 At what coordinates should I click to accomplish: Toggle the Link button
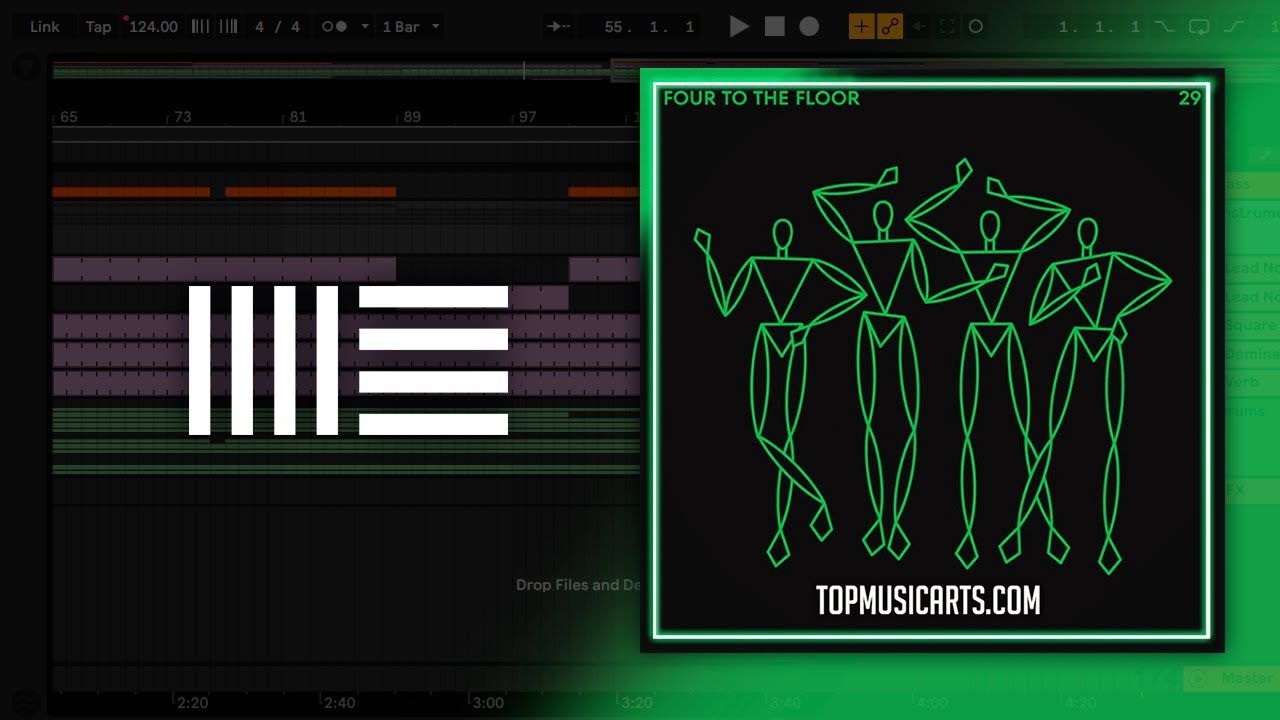44,27
